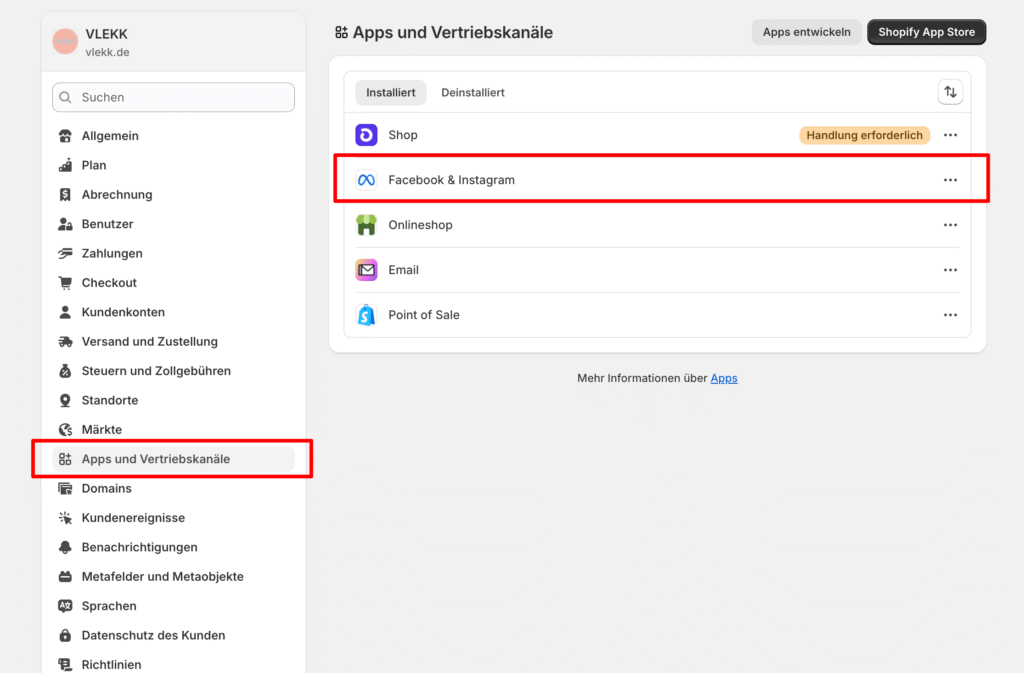Open the three-dot menu for Point of Sale
The image size is (1024, 673).
[x=950, y=315]
